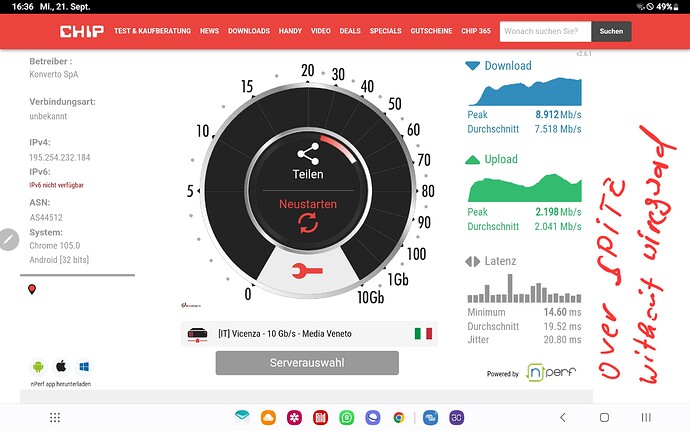Screen dimensions: 690x431
Task: Restart the test with Neustarten icon
Action: pyautogui.click(x=308, y=223)
